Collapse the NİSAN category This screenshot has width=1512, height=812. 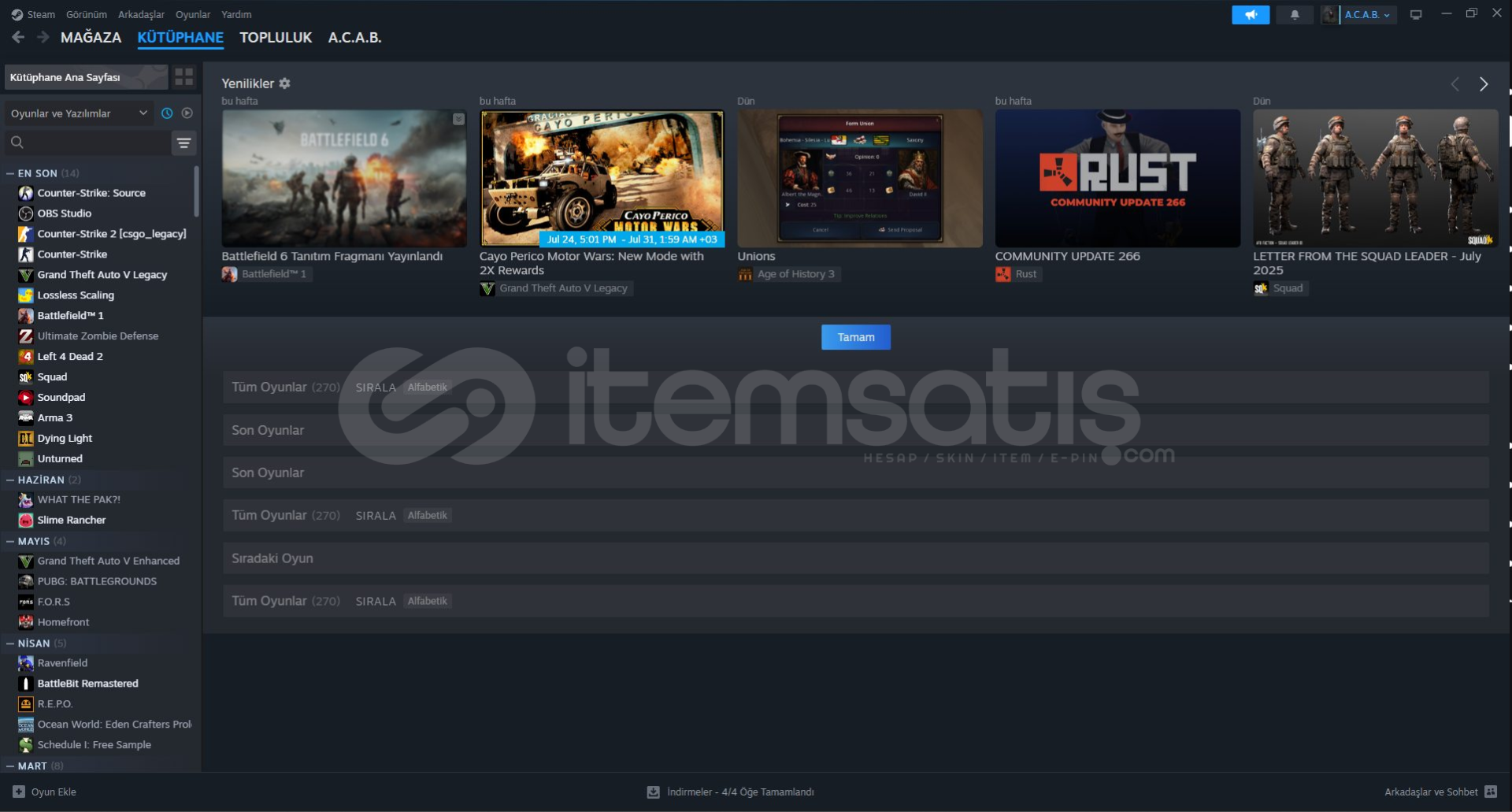click(x=10, y=643)
